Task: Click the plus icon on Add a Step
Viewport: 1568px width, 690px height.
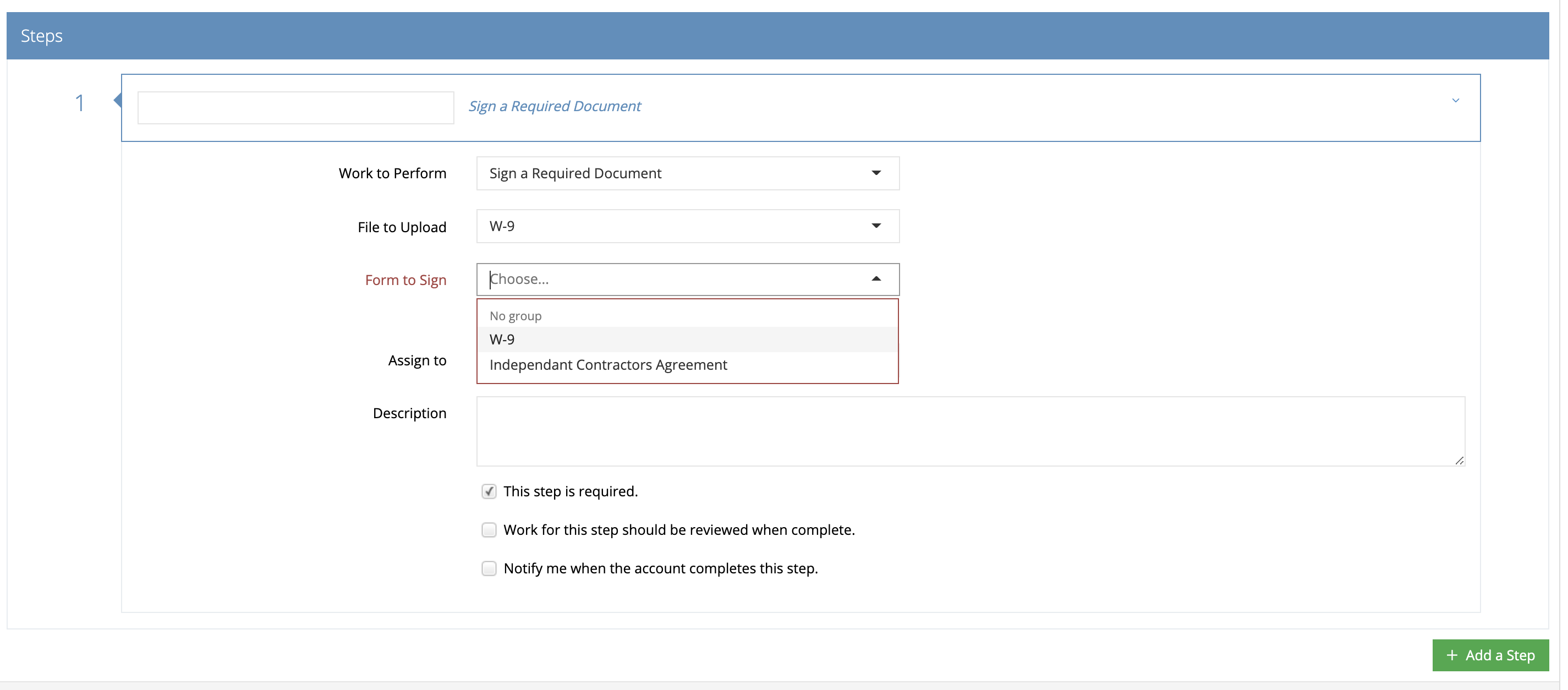Action: point(1452,655)
